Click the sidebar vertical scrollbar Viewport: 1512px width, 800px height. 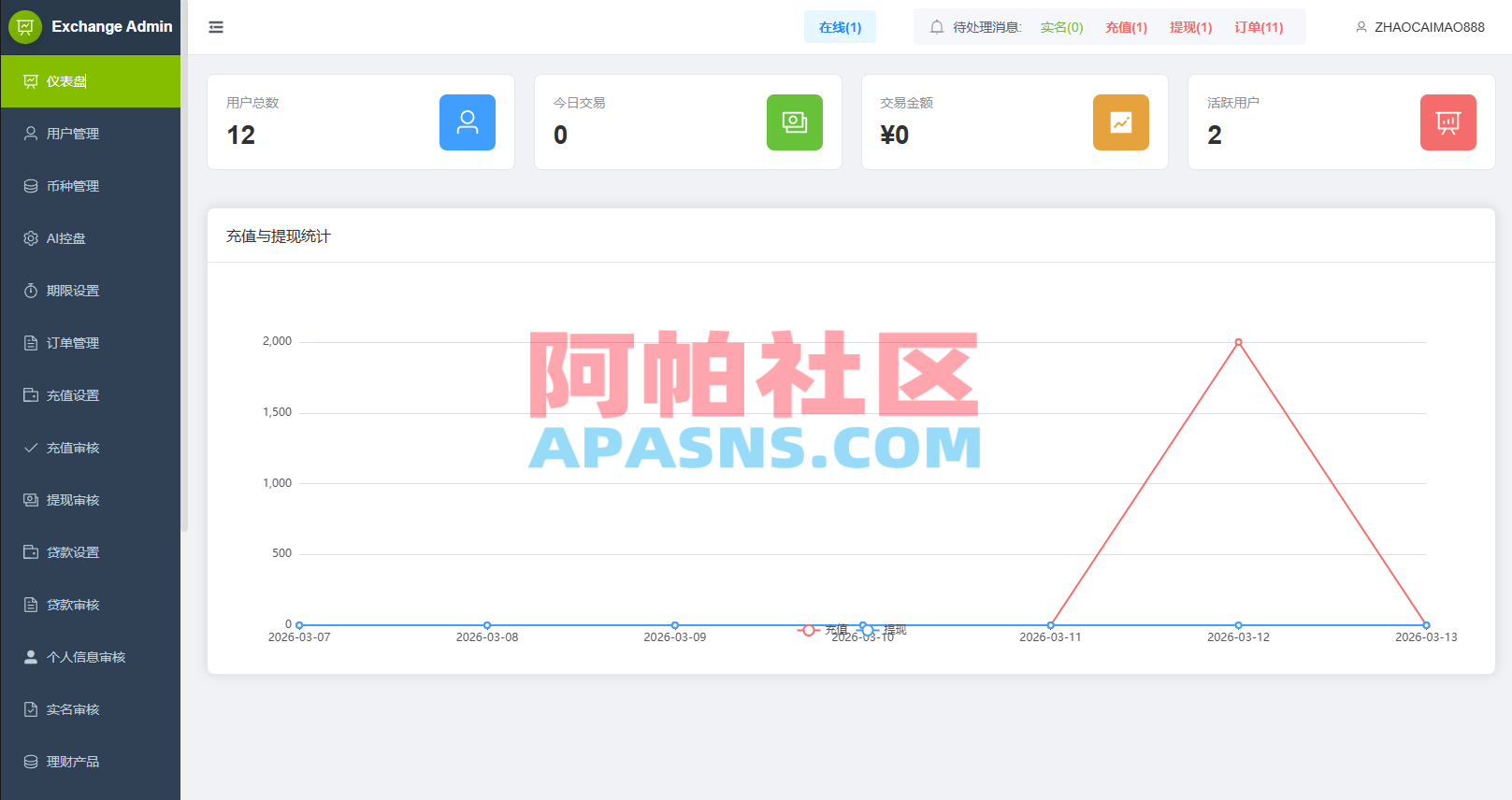click(x=184, y=266)
